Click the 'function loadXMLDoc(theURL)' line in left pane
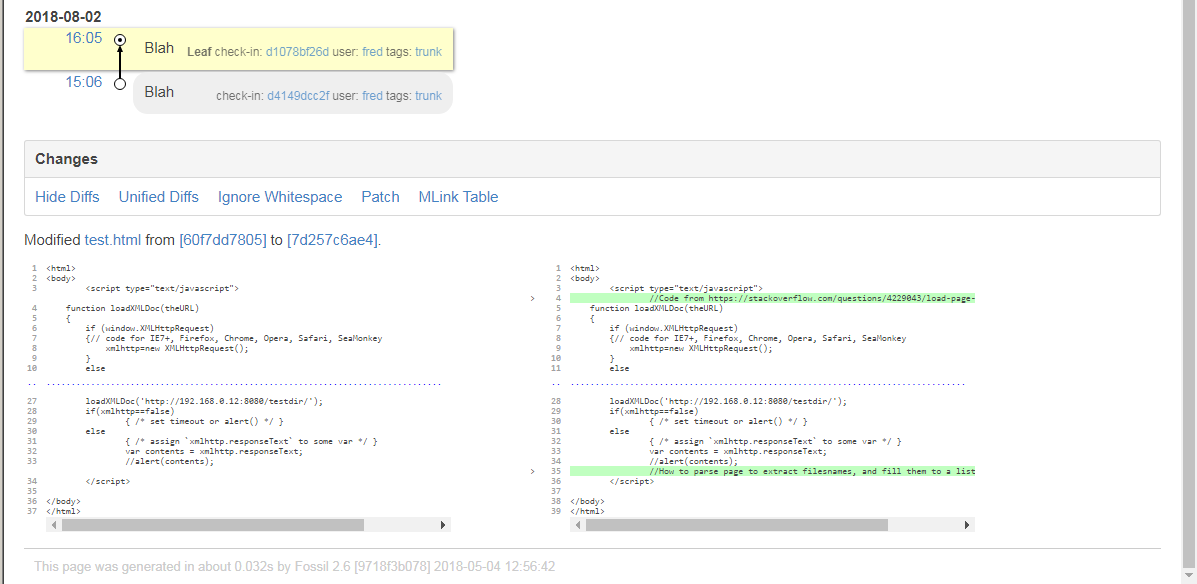 (x=132, y=308)
